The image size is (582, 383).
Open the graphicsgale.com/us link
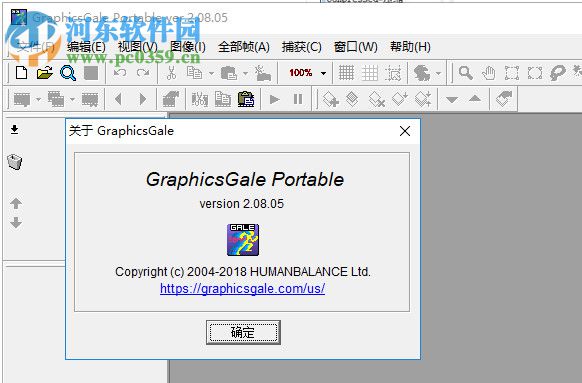(x=242, y=288)
